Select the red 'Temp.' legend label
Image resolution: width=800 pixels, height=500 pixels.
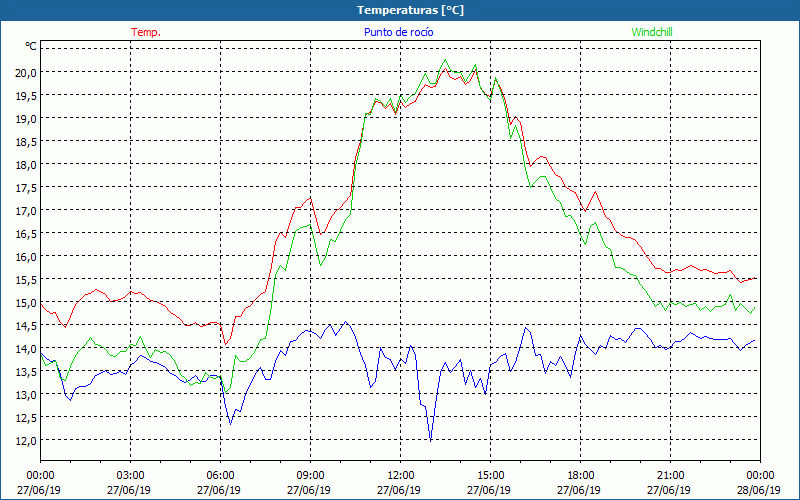pos(146,32)
